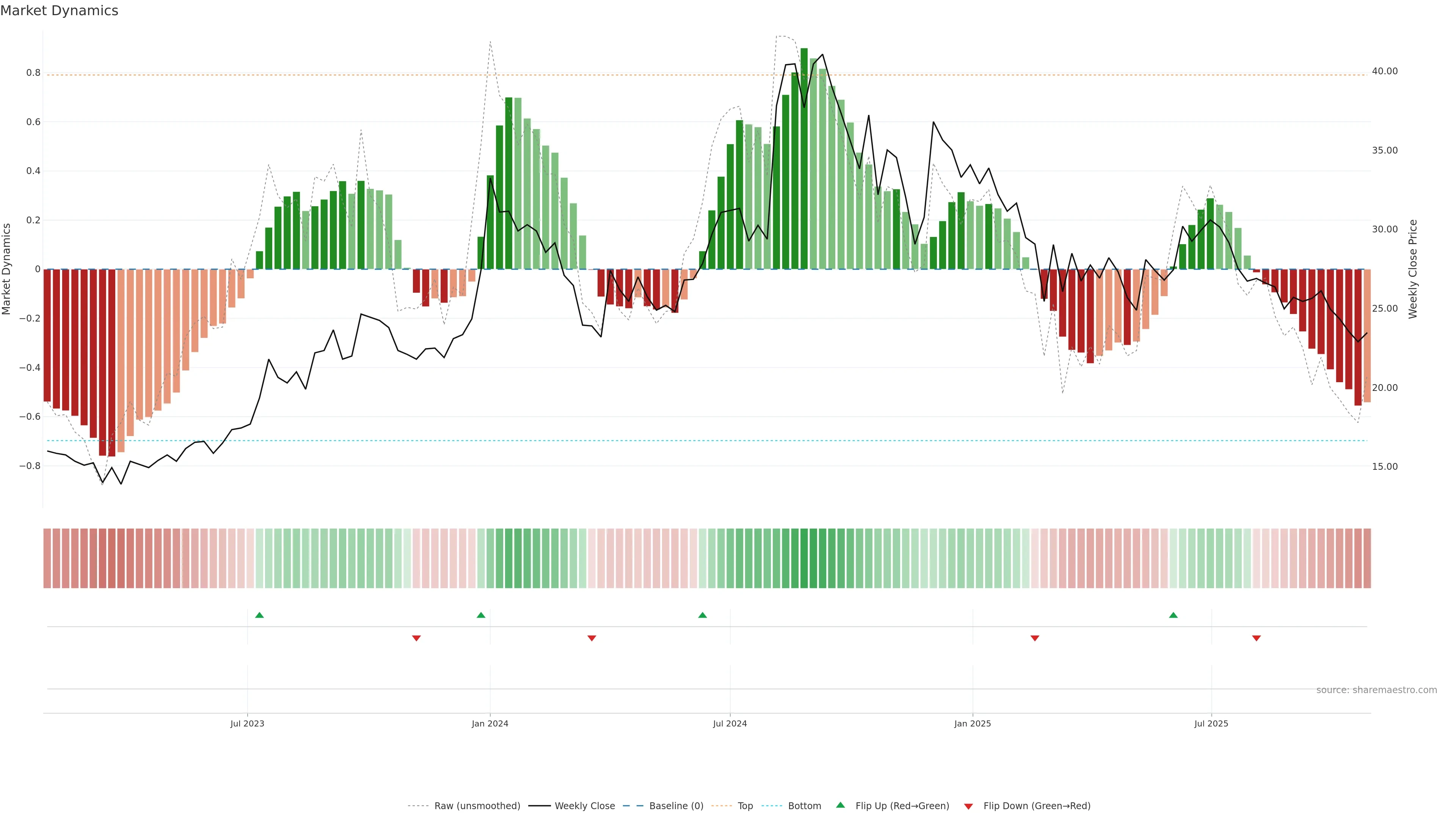Click the red flip-down triangle between Jan 2024 and Jul 2024
The image size is (1456, 819).
[x=592, y=638]
